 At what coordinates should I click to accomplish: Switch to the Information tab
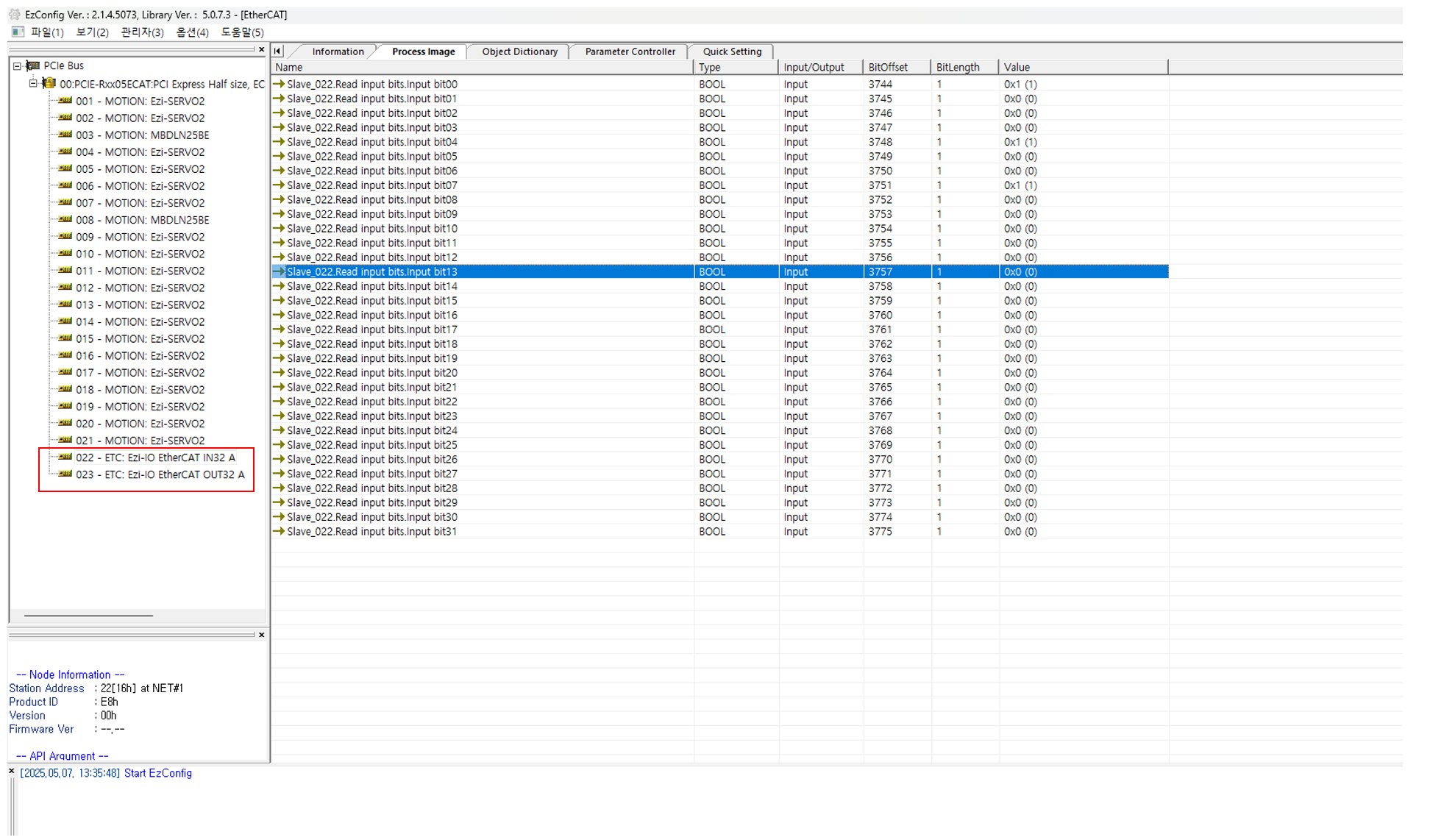(338, 51)
